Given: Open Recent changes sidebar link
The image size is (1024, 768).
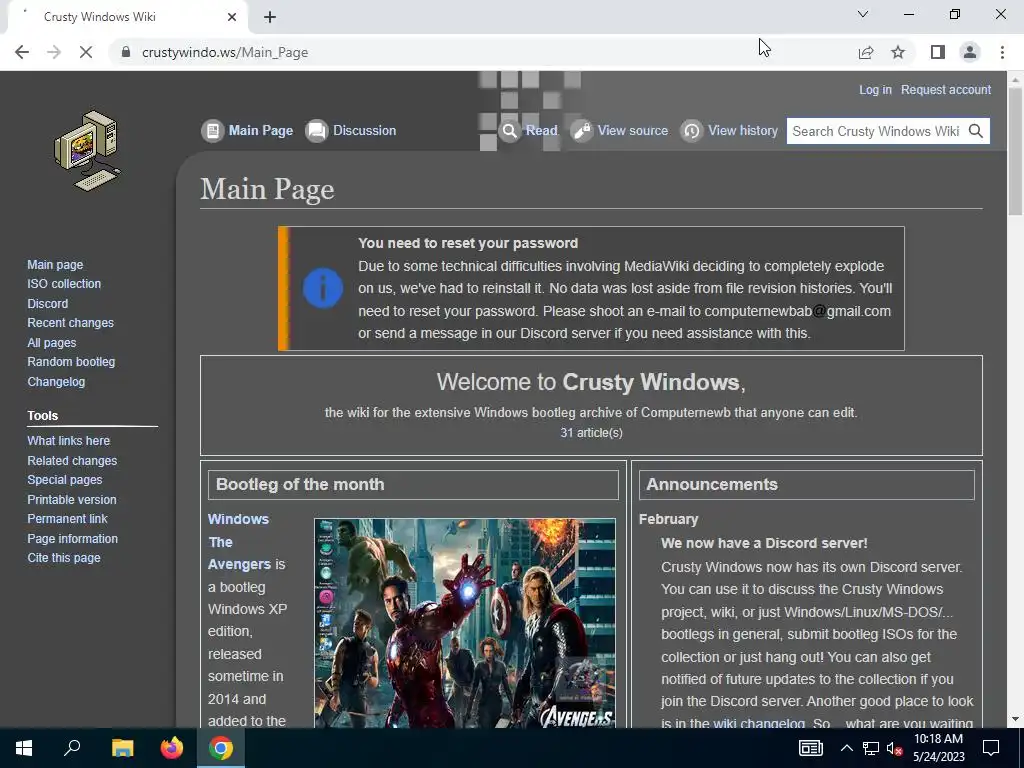Looking at the screenshot, I should click(x=71, y=323).
